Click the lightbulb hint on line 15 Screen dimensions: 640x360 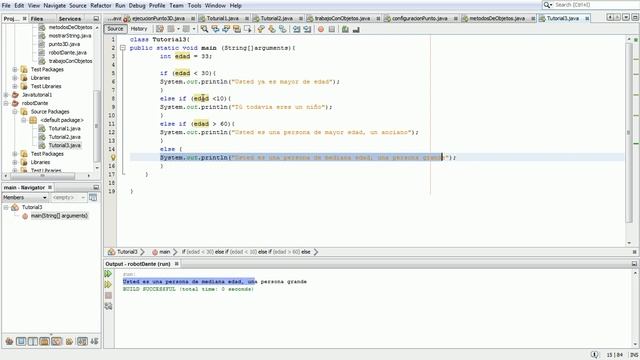(x=113, y=158)
